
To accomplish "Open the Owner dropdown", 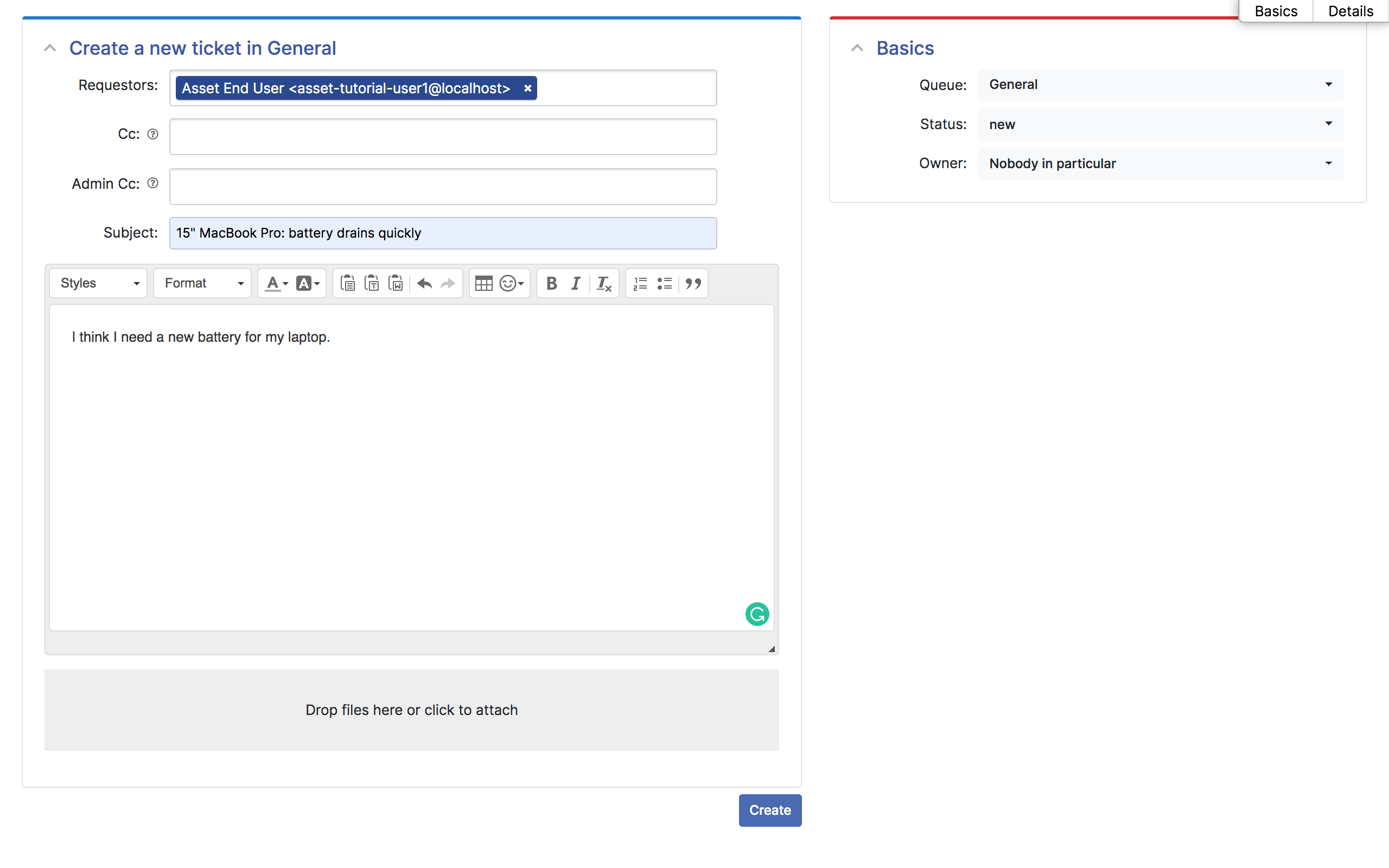I will (x=1160, y=164).
